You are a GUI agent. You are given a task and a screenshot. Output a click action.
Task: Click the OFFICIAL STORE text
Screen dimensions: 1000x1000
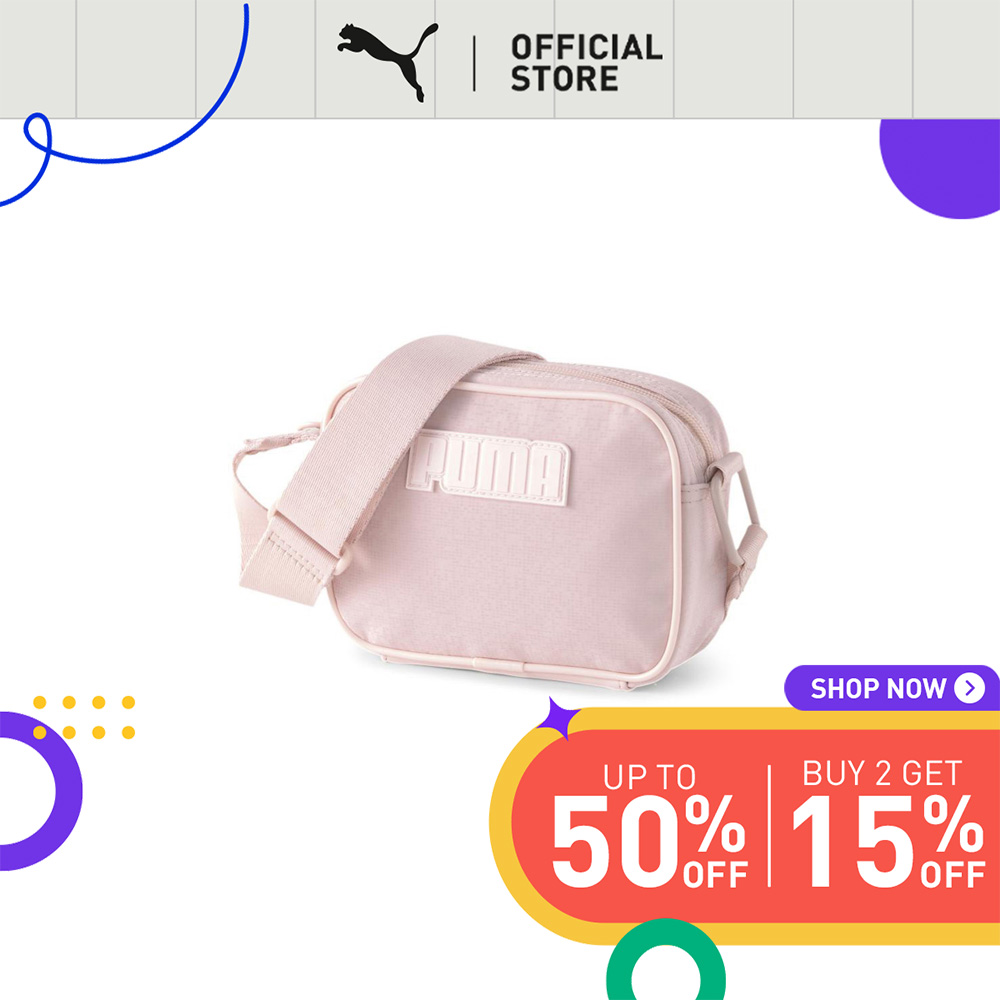pos(586,63)
